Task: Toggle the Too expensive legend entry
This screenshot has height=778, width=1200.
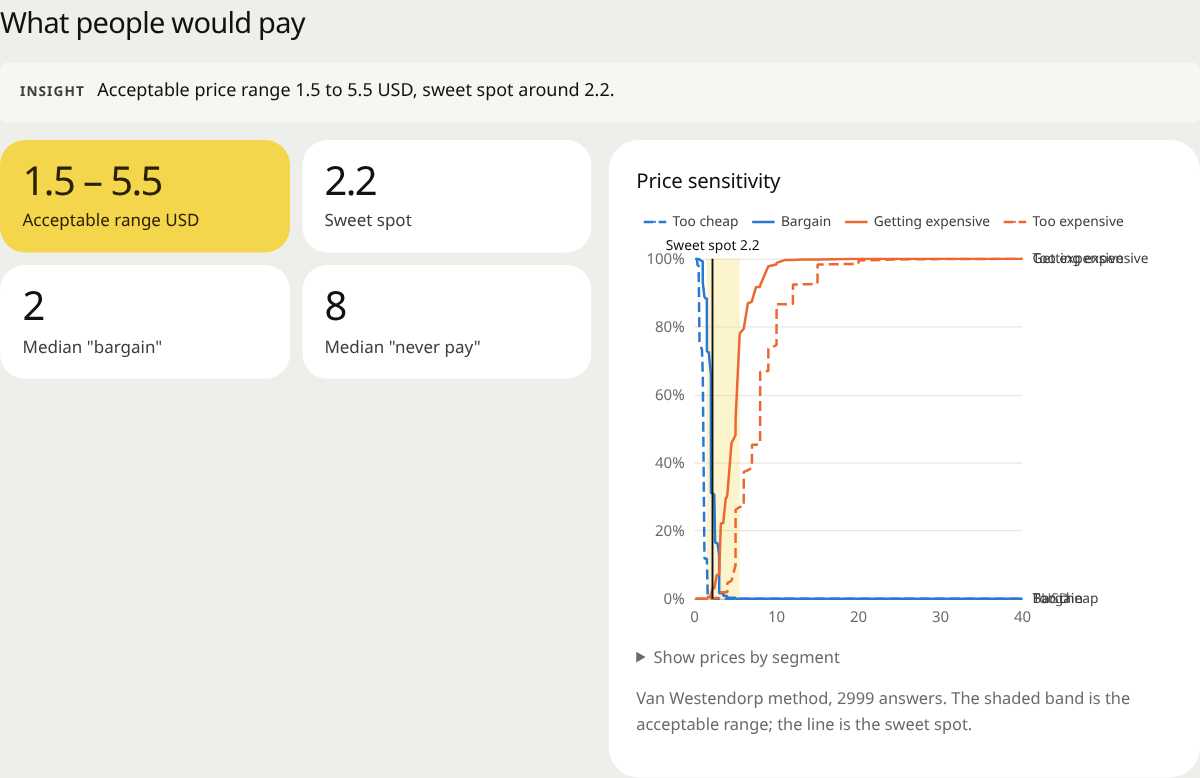Action: (x=1062, y=221)
